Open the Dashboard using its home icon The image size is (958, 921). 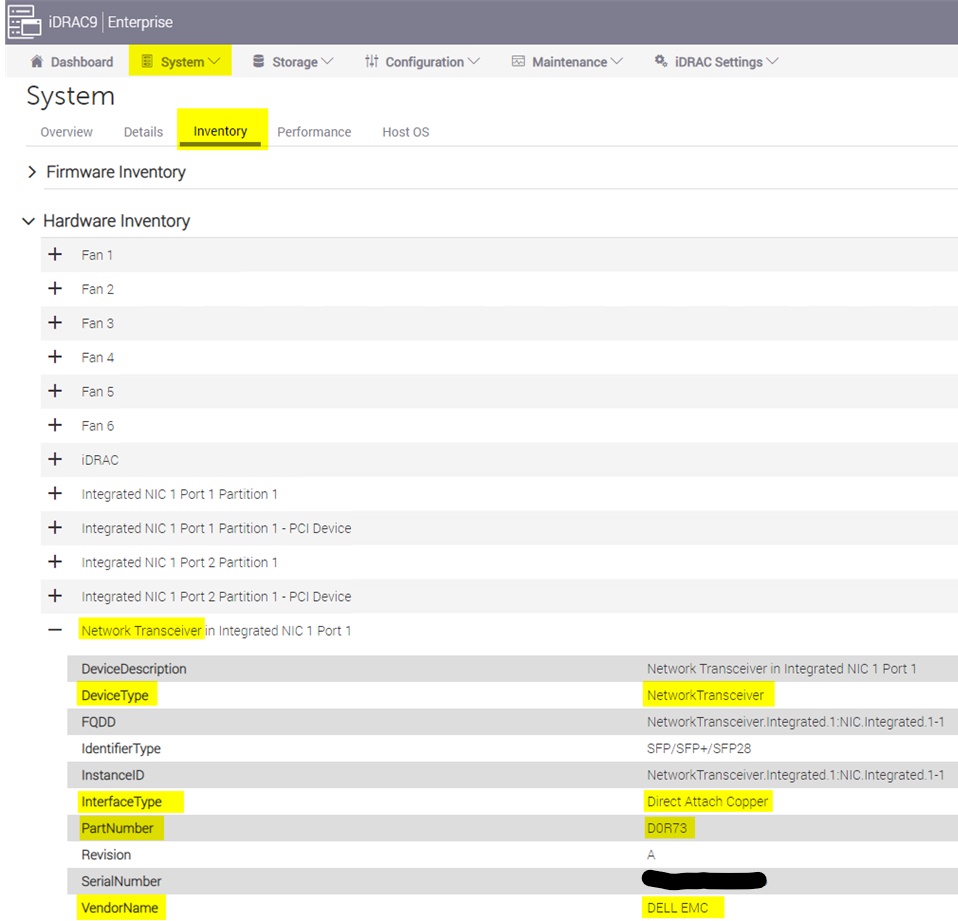click(38, 61)
